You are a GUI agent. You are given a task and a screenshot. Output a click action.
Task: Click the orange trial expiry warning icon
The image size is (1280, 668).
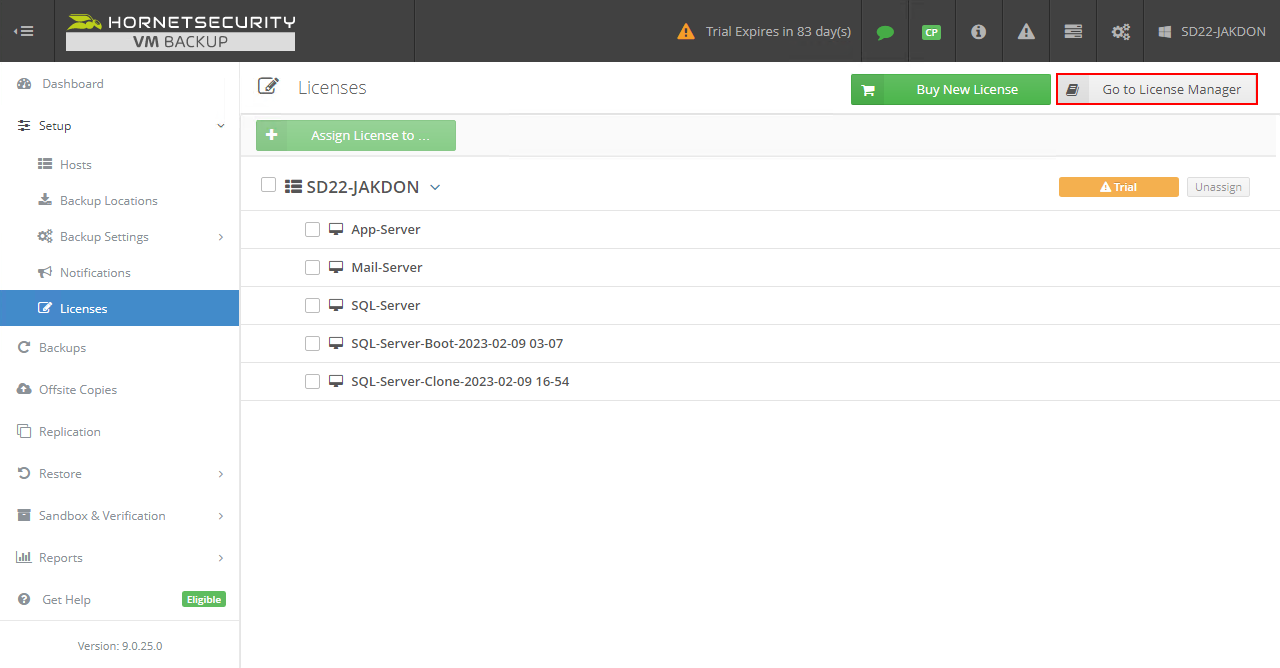click(686, 32)
